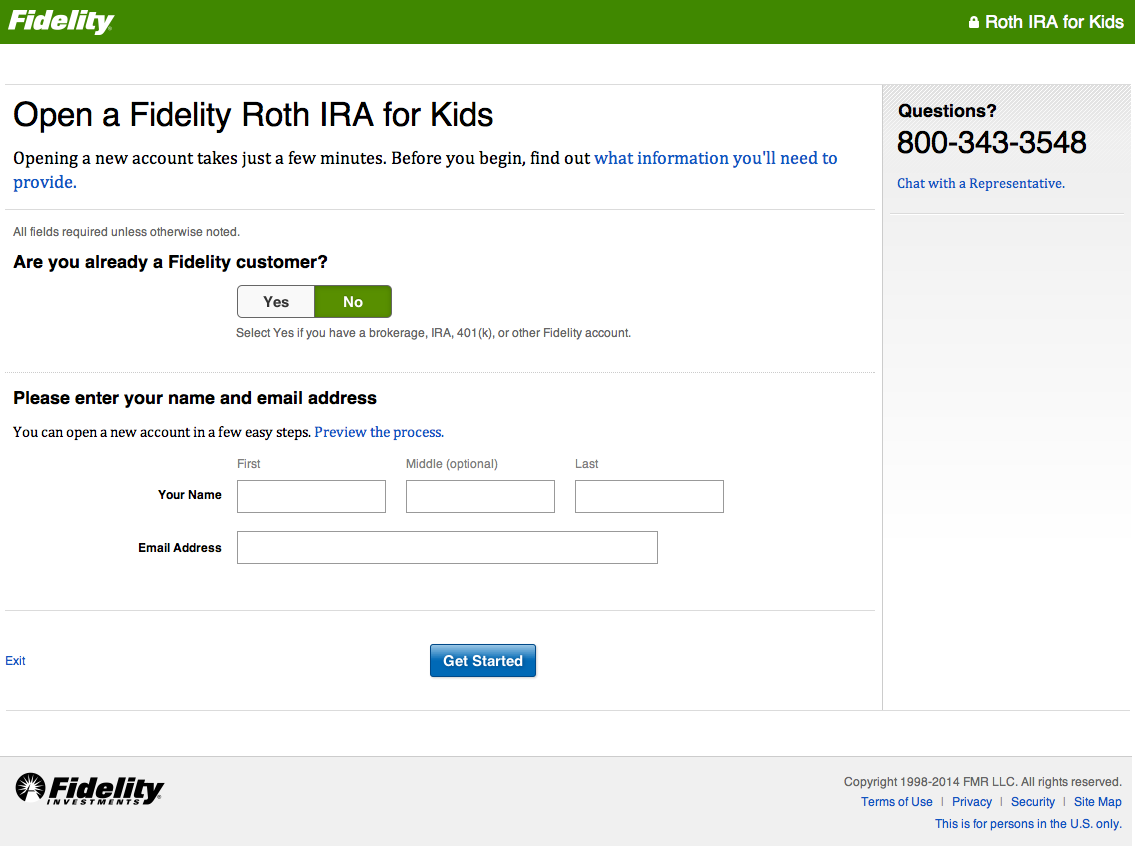Viewport: 1135px width, 864px height.
Task: Click the Fidelity logo in header
Action: point(61,21)
